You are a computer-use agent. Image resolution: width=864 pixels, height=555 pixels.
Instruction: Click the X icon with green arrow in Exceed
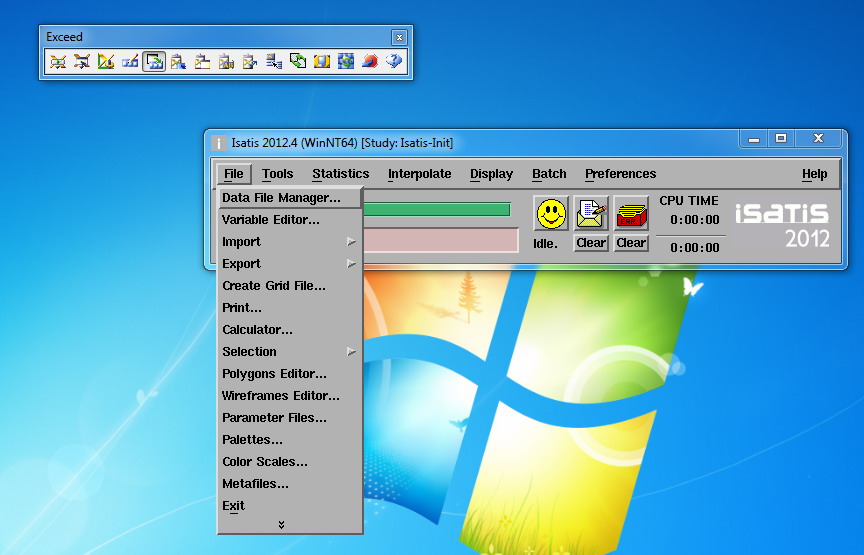coord(58,61)
